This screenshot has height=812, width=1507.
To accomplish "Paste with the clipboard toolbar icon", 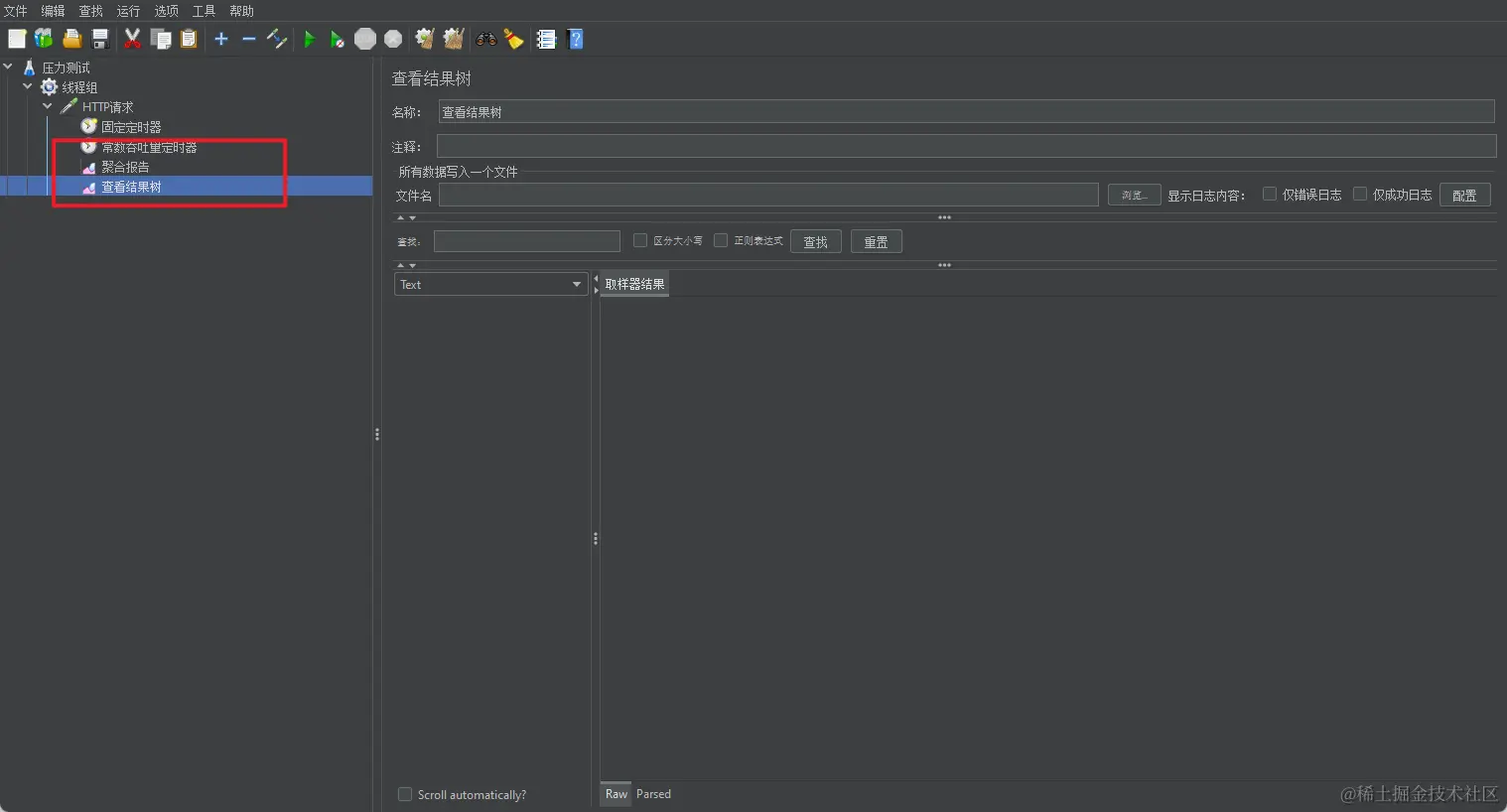I will pyautogui.click(x=189, y=39).
